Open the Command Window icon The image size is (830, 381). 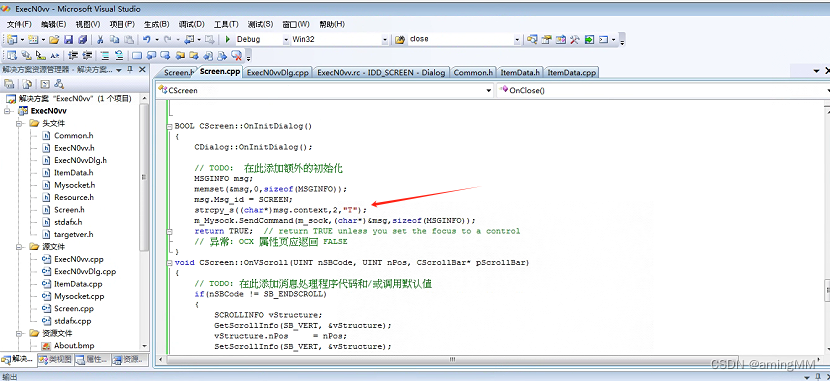[603, 39]
